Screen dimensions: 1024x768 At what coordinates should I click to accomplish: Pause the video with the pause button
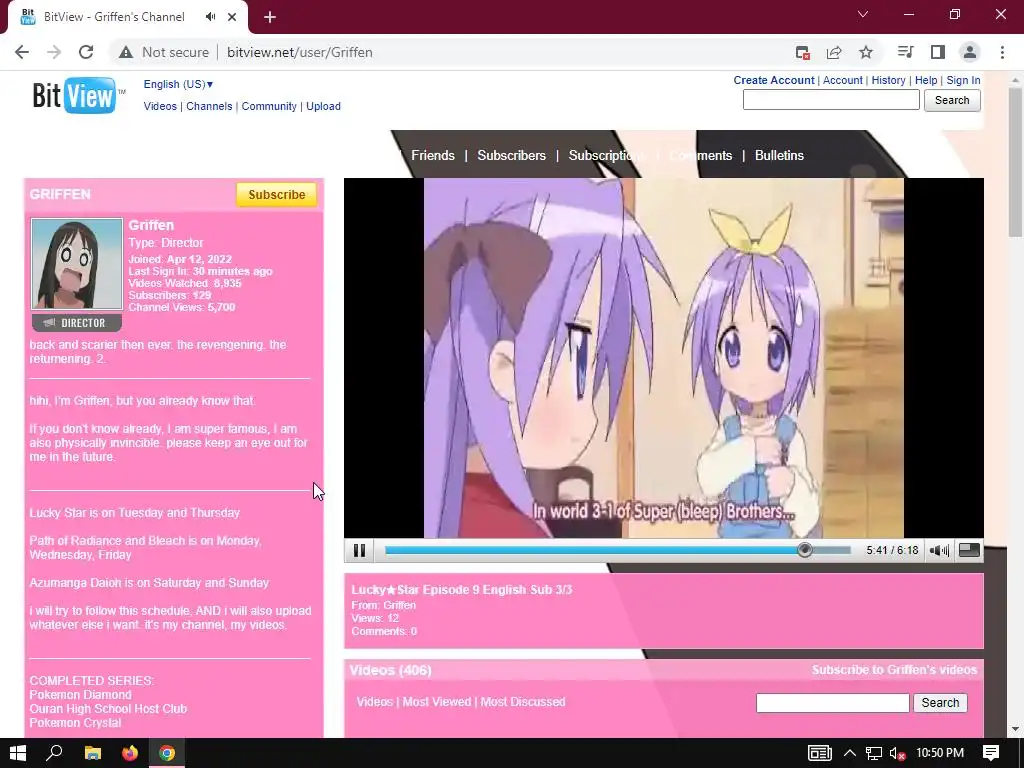tap(359, 551)
